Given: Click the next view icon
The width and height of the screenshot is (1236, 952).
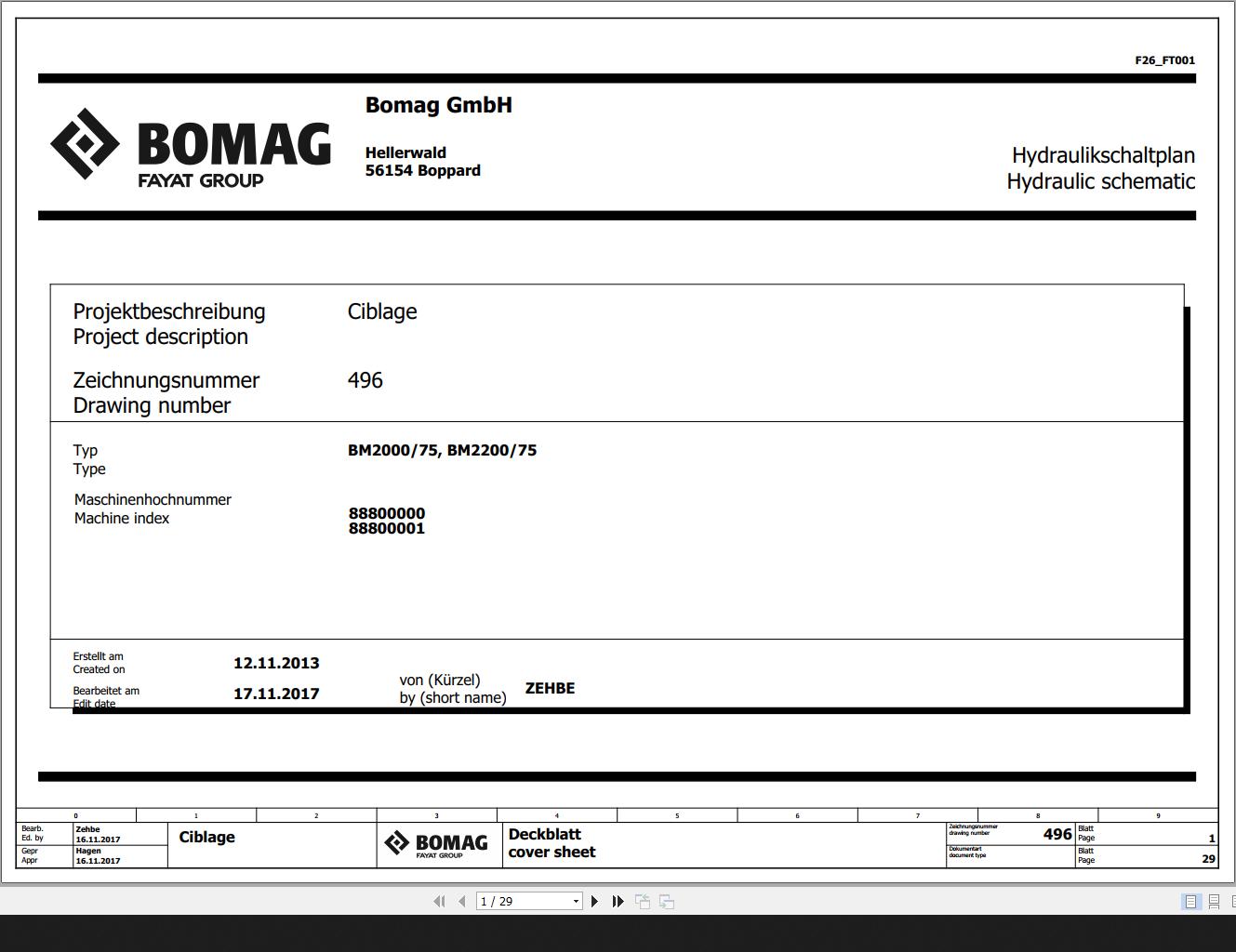Looking at the screenshot, I should click(x=667, y=901).
